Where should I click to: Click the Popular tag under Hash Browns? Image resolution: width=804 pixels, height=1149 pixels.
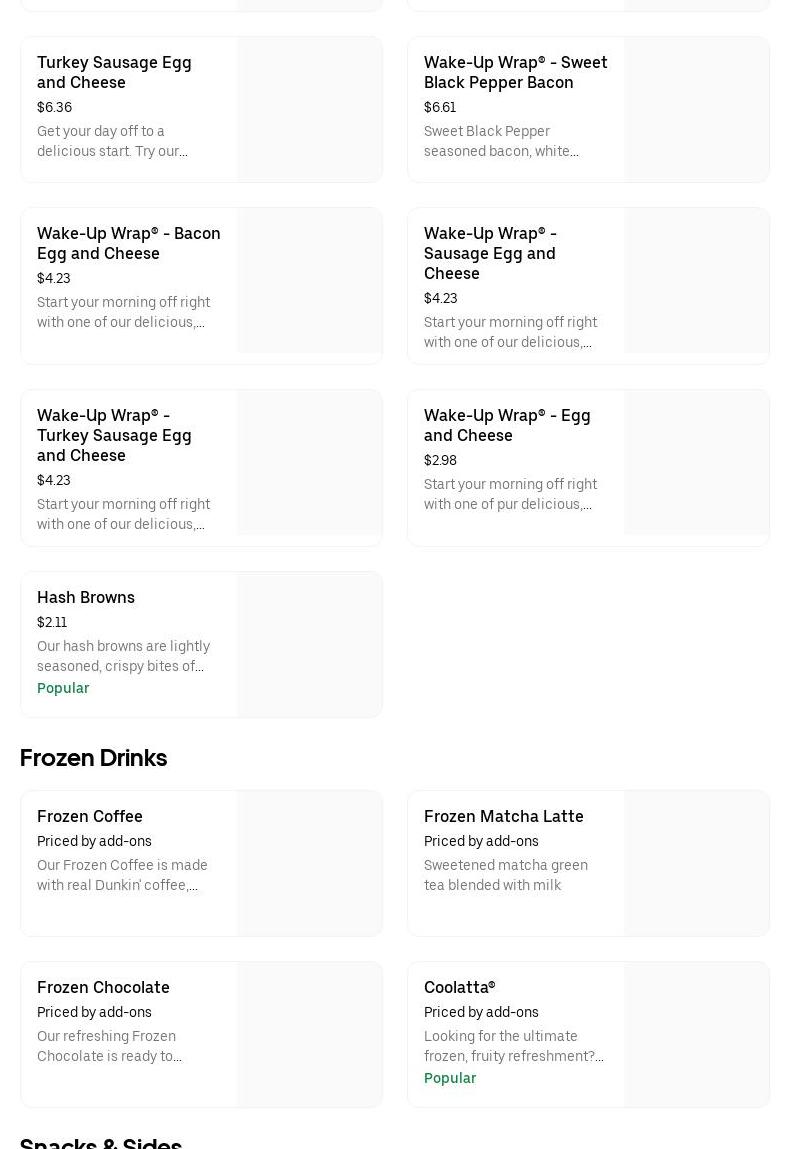[x=63, y=688]
